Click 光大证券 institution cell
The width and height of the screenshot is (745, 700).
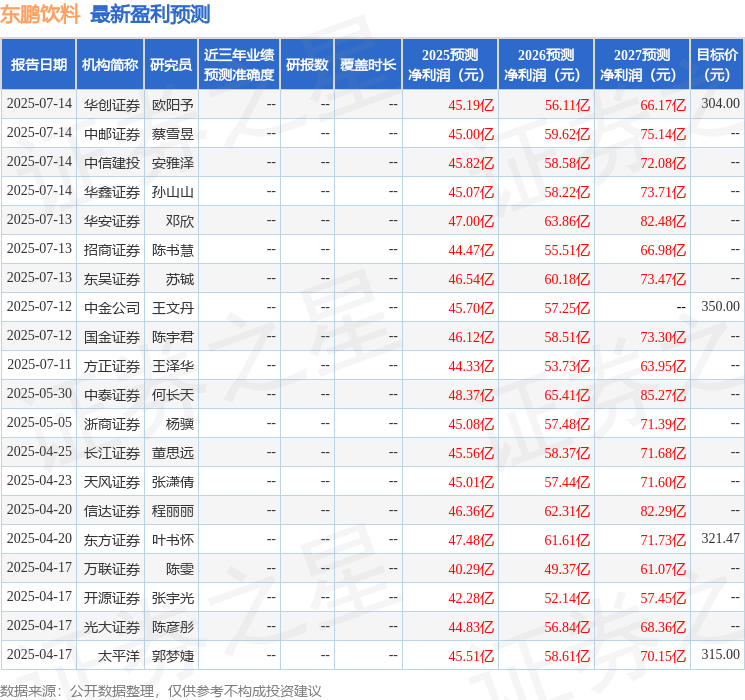[112, 627]
